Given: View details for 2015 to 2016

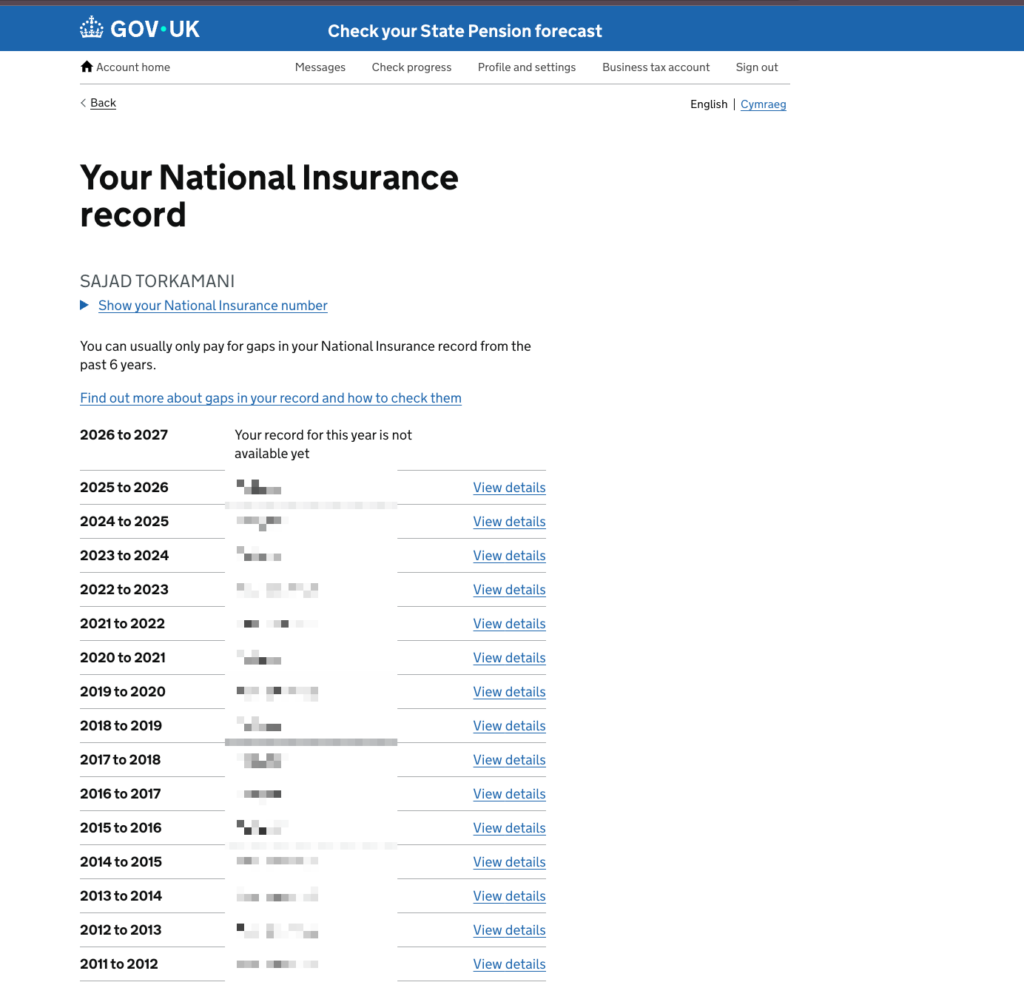Looking at the screenshot, I should click(x=509, y=828).
